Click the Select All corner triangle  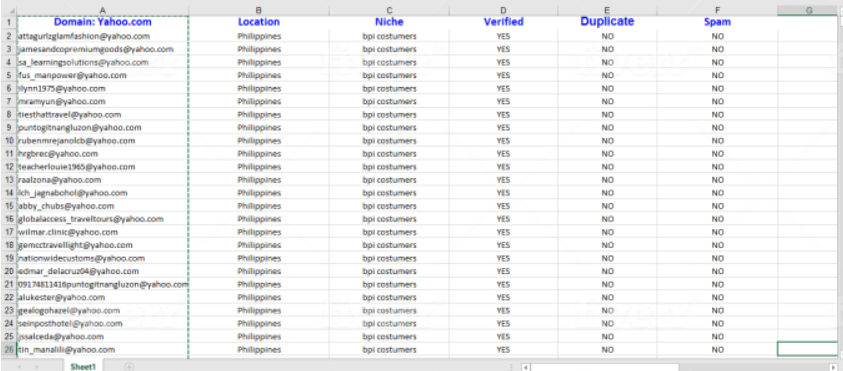[12, 11]
